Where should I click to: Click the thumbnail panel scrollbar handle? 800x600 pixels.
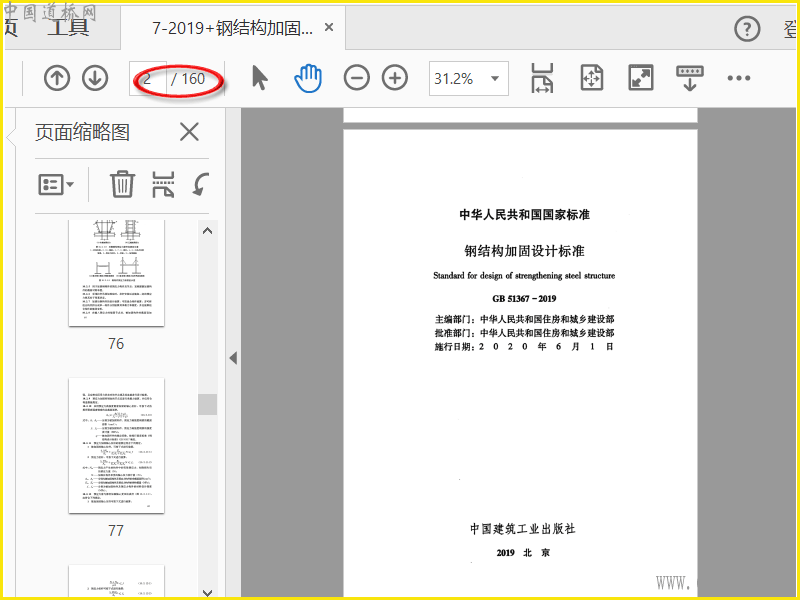point(207,404)
